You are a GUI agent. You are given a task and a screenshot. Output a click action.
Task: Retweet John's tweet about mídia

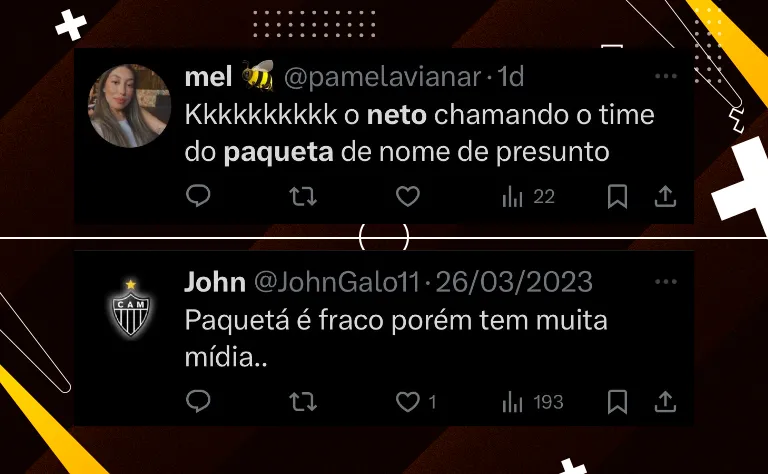[303, 402]
